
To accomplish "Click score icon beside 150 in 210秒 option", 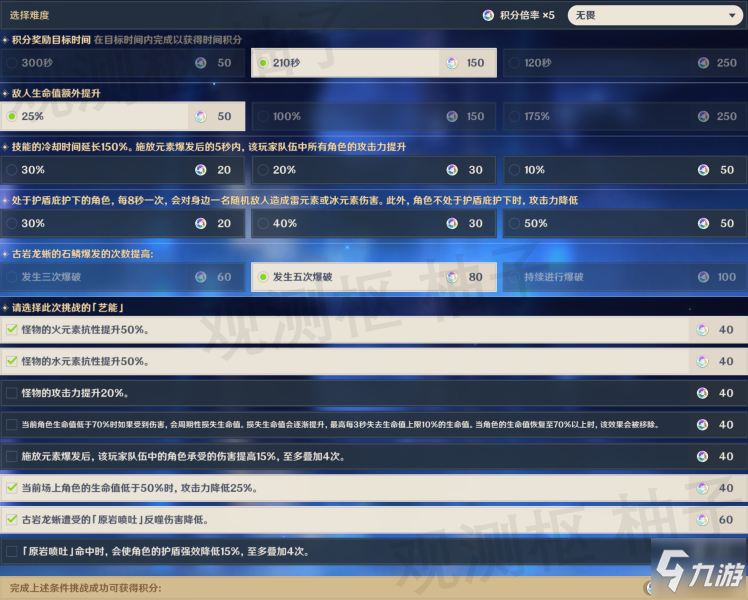I will click(452, 62).
